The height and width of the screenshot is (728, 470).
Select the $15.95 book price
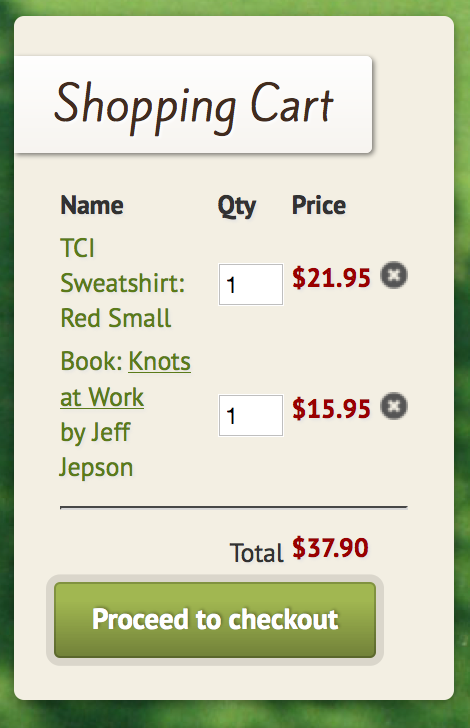pyautogui.click(x=331, y=409)
